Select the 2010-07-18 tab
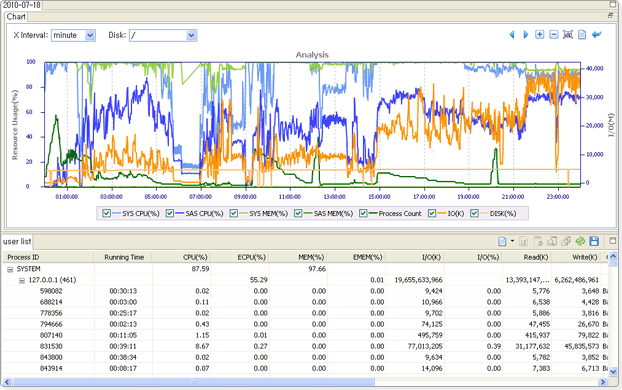622x390 pixels. tap(21, 5)
